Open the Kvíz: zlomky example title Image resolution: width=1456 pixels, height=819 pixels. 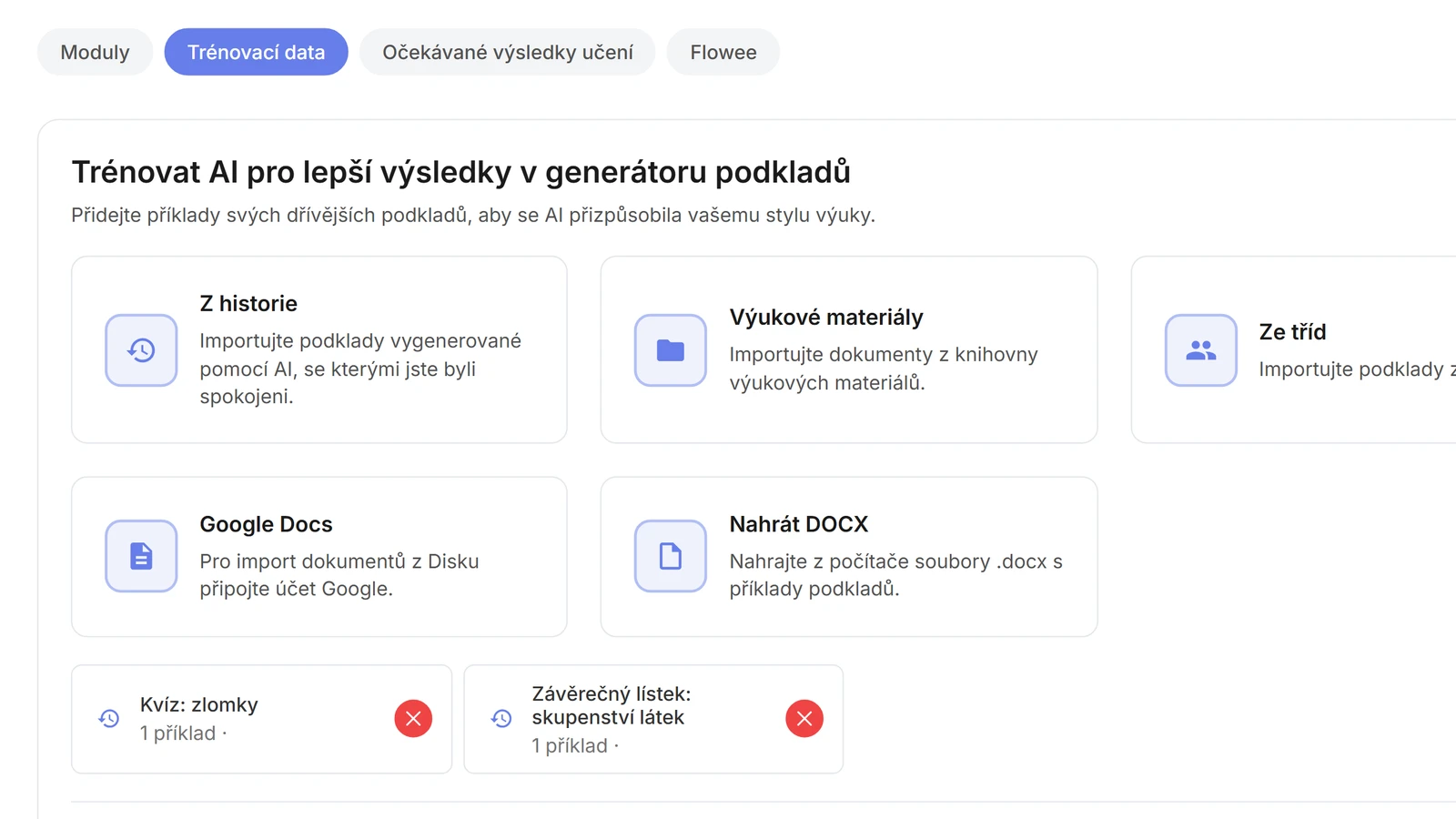(199, 704)
